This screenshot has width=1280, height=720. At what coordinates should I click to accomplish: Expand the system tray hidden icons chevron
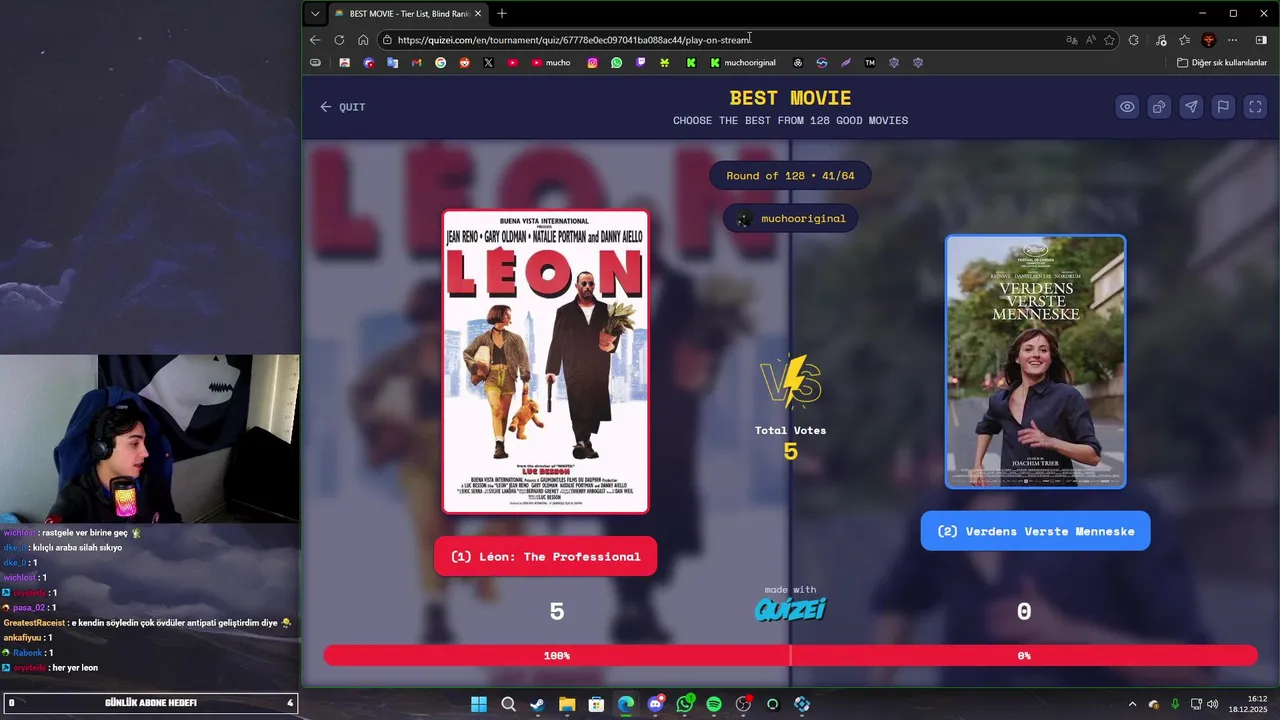click(1132, 704)
